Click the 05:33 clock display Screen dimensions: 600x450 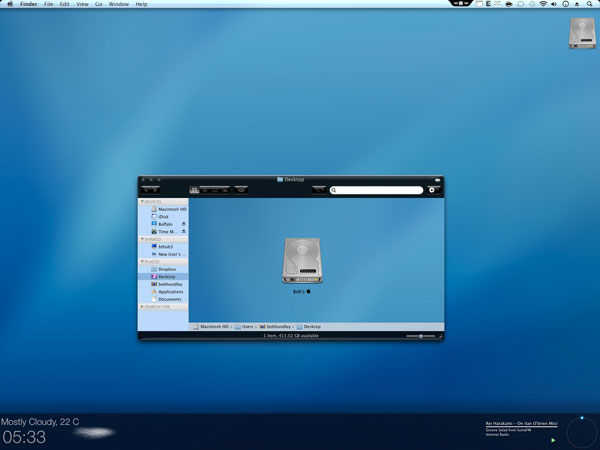24,437
